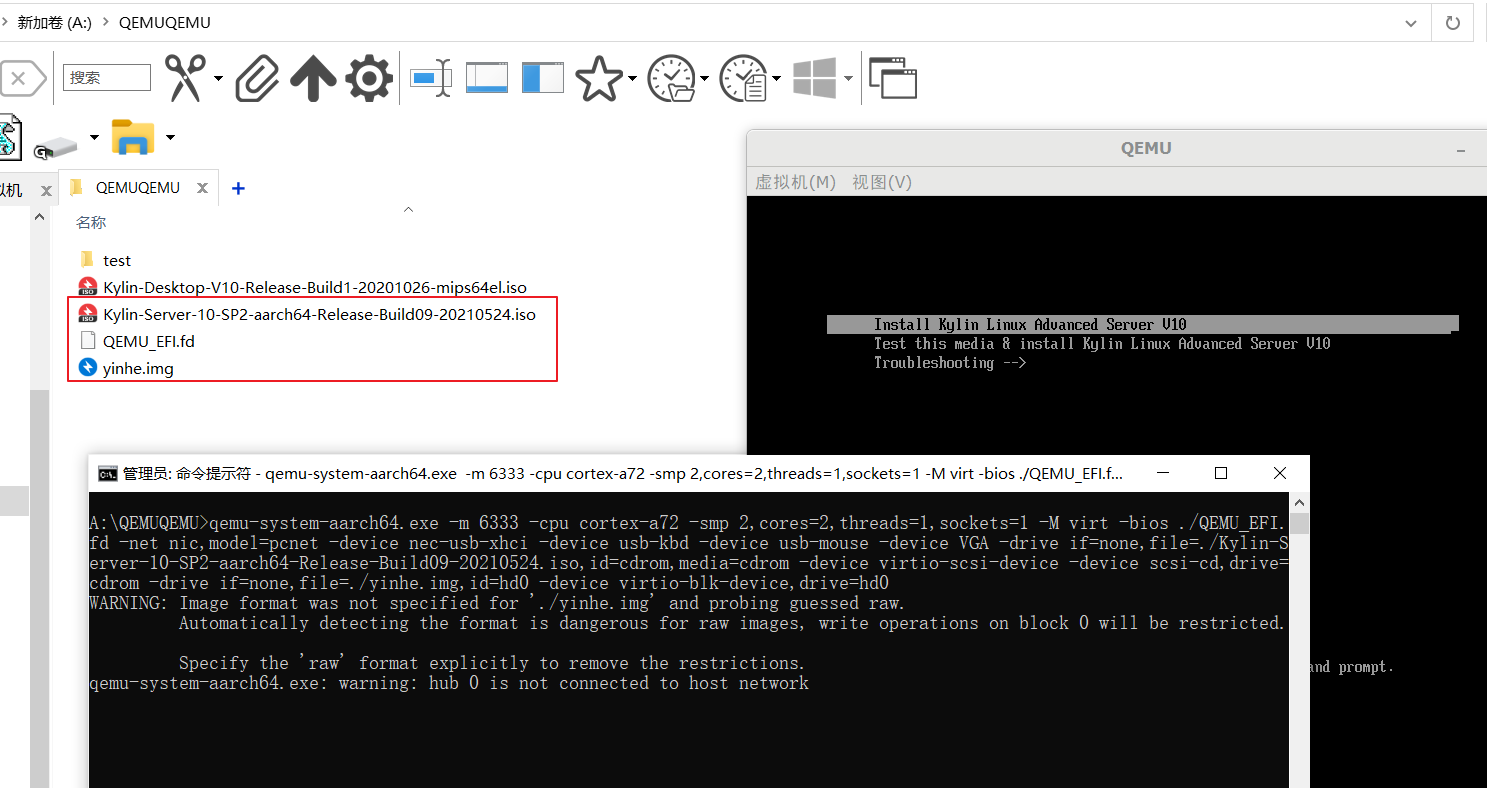Image resolution: width=1487 pixels, height=788 pixels.
Task: Click the clock with folder recent-folders icon
Action: pos(671,78)
